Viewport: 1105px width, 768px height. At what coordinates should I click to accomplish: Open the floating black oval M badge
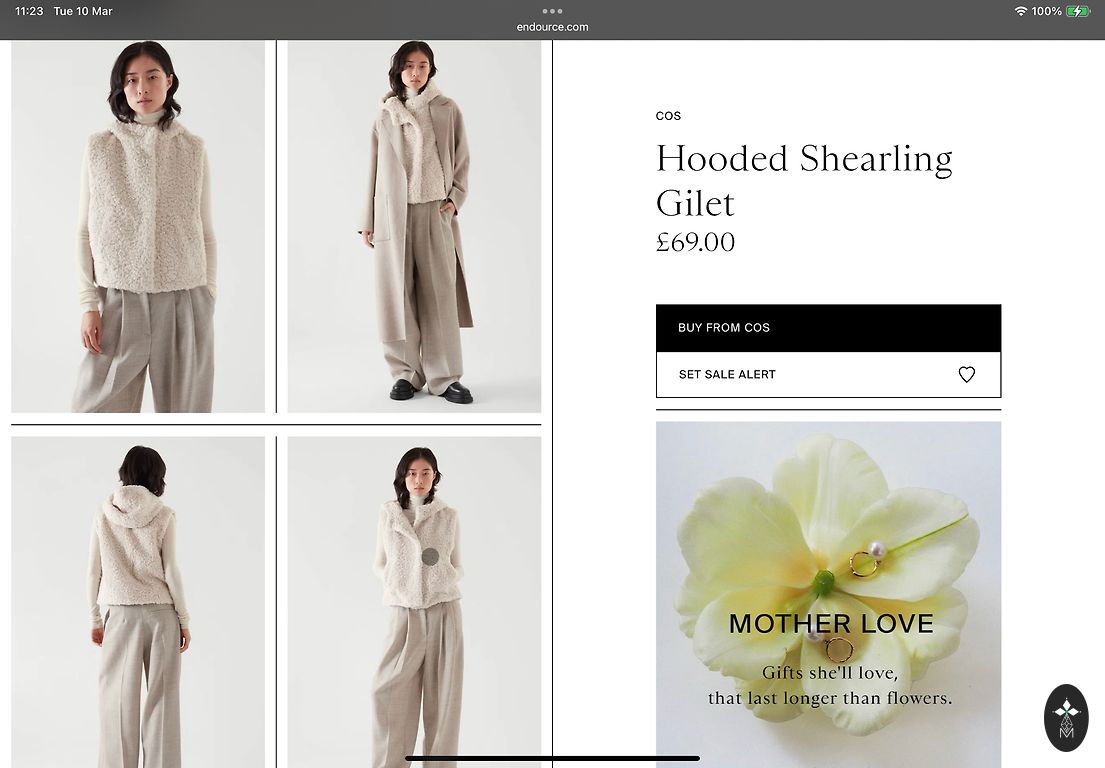(1066, 717)
